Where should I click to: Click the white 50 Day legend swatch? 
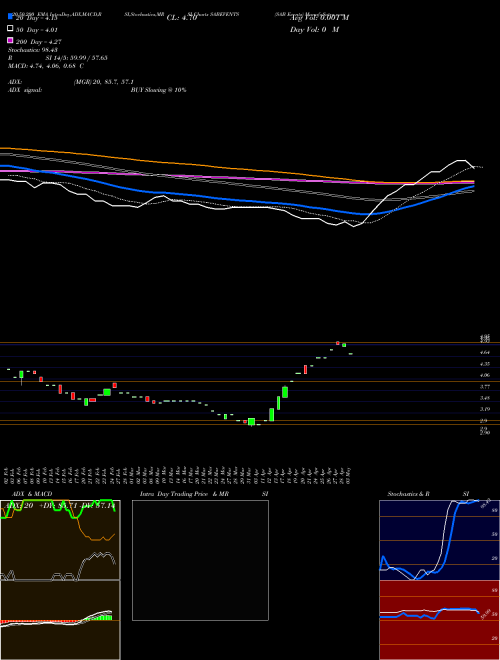tap(10, 29)
